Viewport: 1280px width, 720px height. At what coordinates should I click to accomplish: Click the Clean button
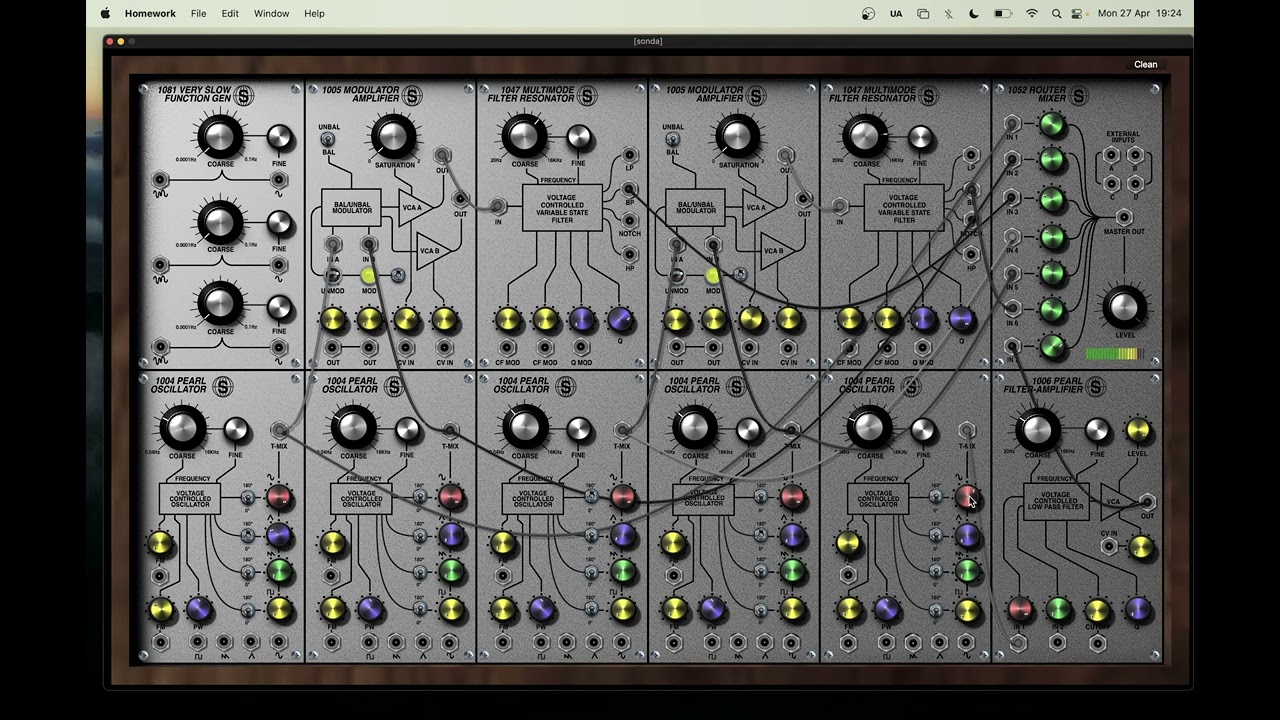tap(1146, 65)
